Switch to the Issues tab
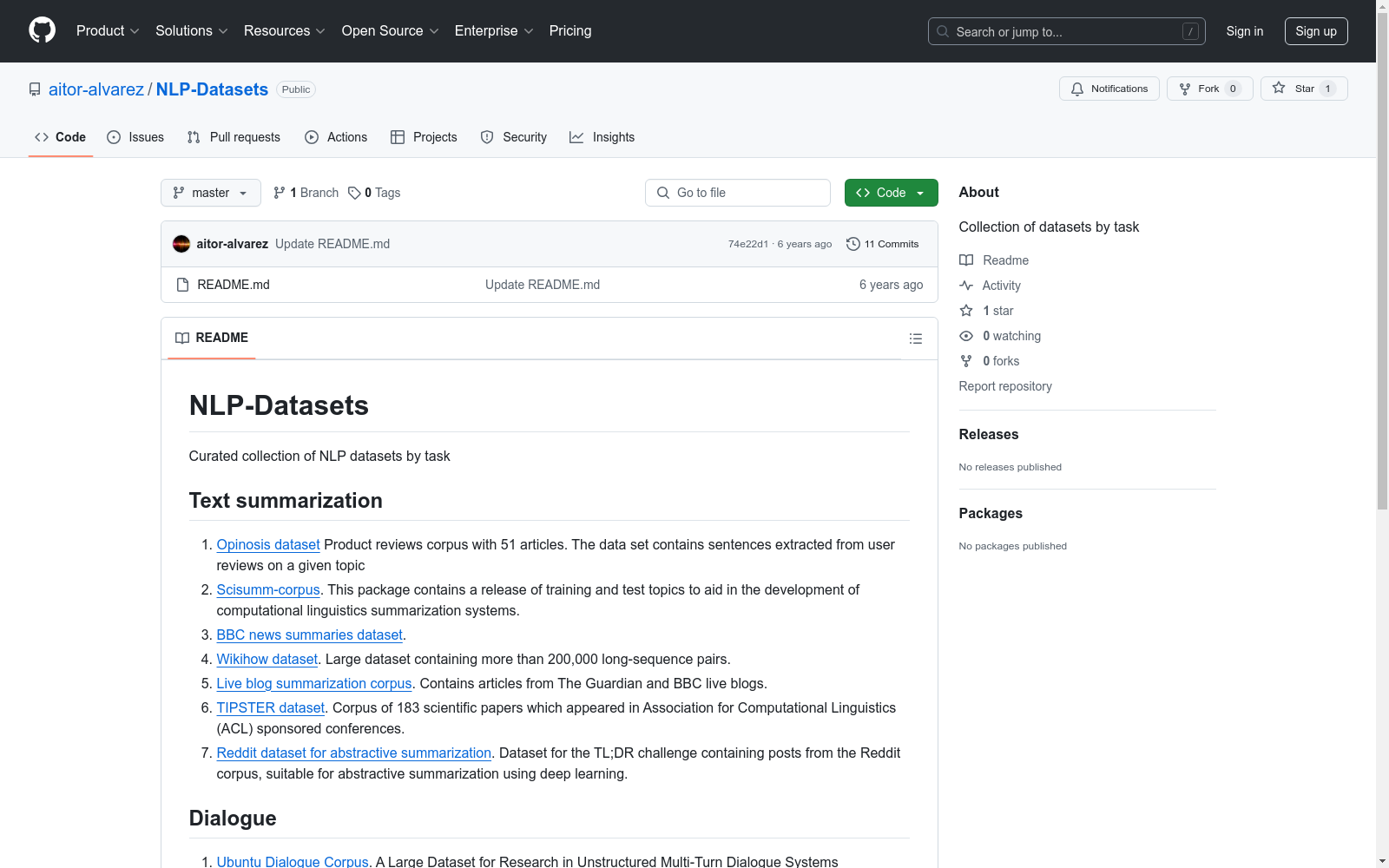Viewport: 1389px width, 868px height. click(x=135, y=137)
